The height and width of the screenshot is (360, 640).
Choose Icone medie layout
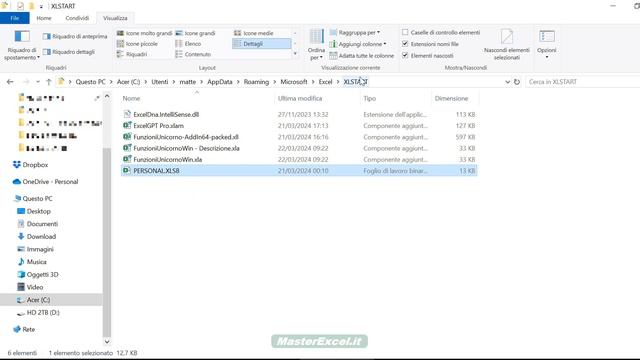point(253,33)
